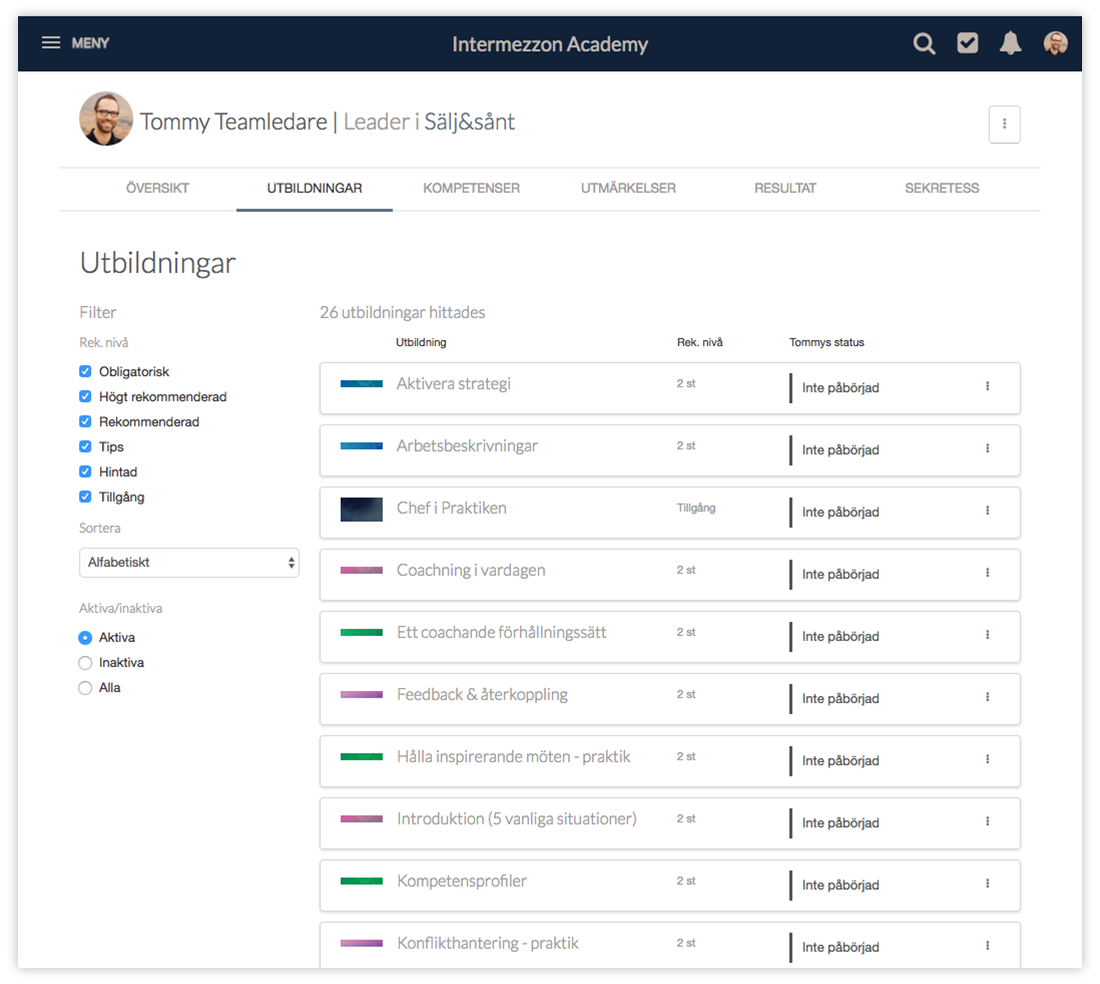Click Intermezzon Academy header title

[x=550, y=44]
